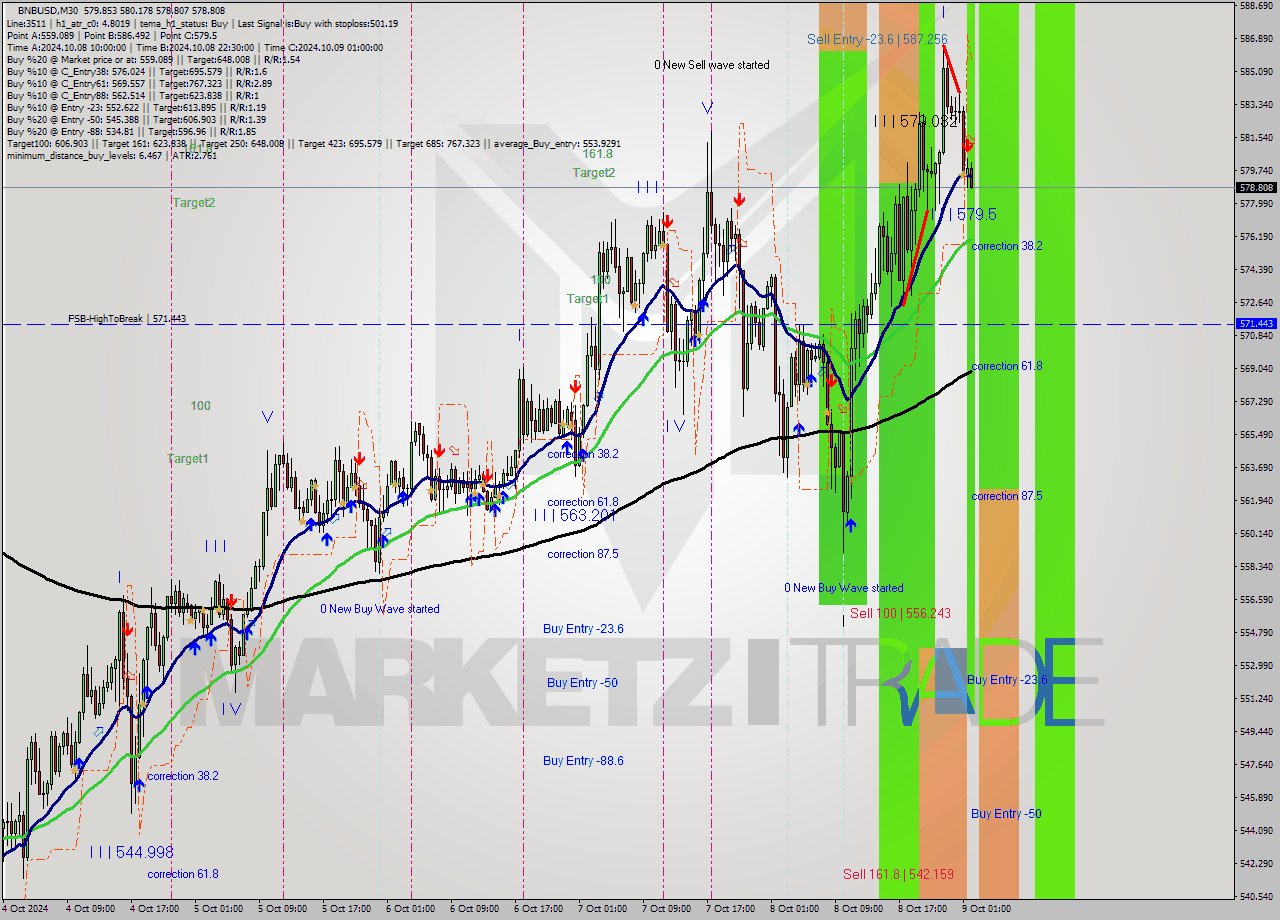Click the 583.340 price axis value
The height and width of the screenshot is (920, 1280).
pos(1256,104)
